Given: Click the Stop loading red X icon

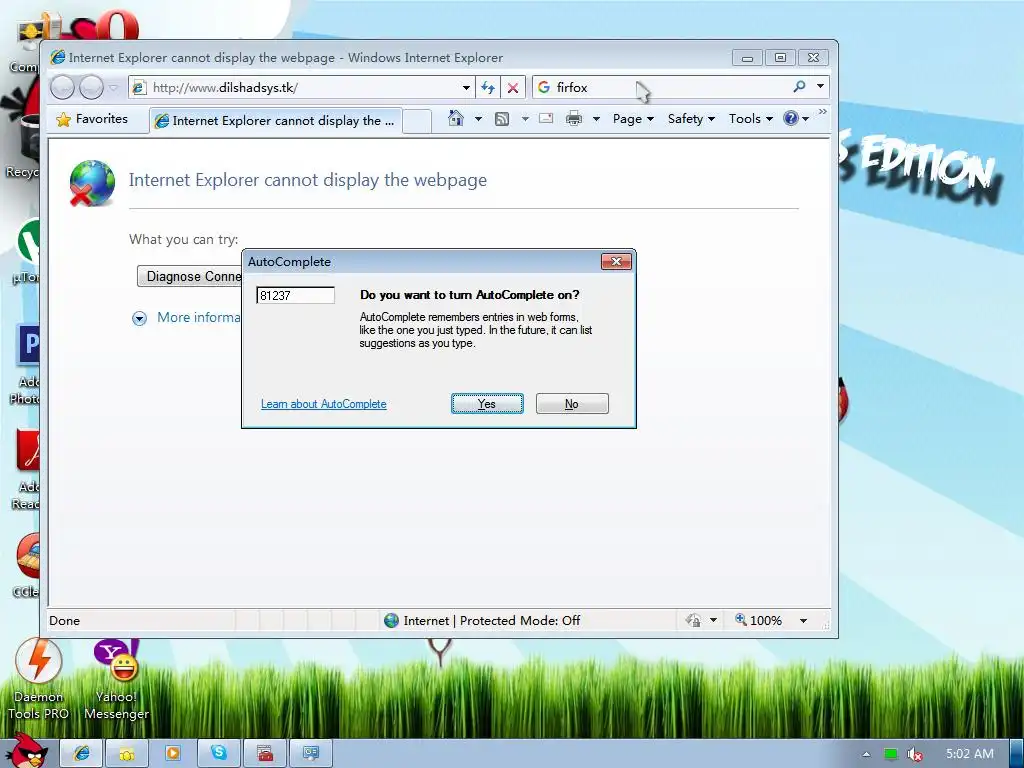Looking at the screenshot, I should (x=513, y=88).
